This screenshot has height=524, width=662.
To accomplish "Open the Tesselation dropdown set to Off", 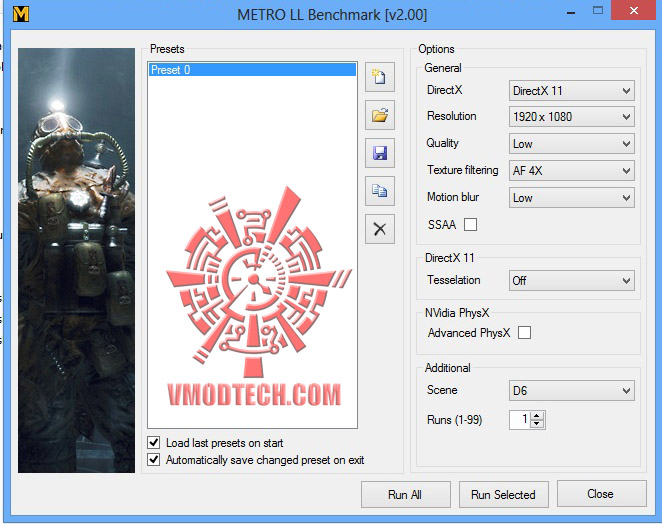I will pos(571,280).
